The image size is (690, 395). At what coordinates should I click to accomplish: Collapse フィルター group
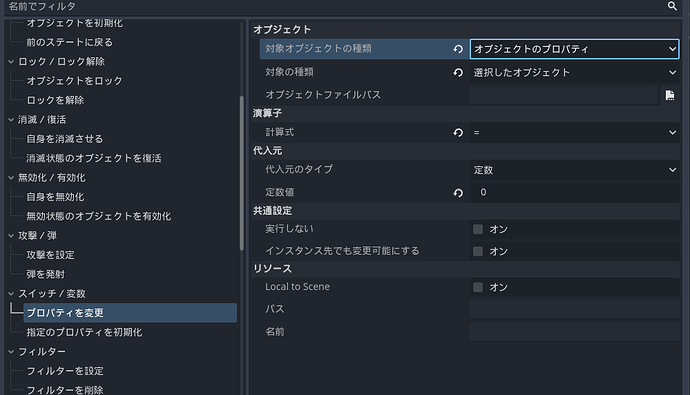click(11, 352)
